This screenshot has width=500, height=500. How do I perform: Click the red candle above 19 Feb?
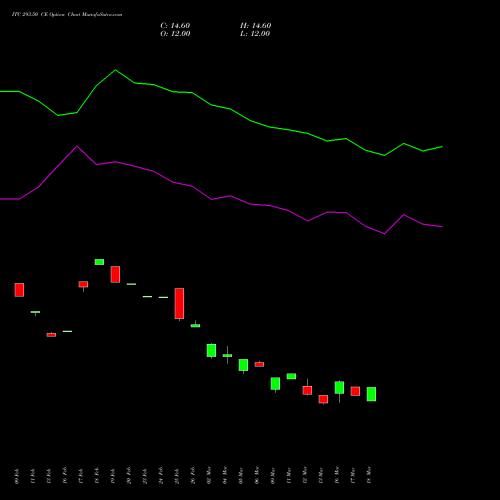(x=115, y=274)
